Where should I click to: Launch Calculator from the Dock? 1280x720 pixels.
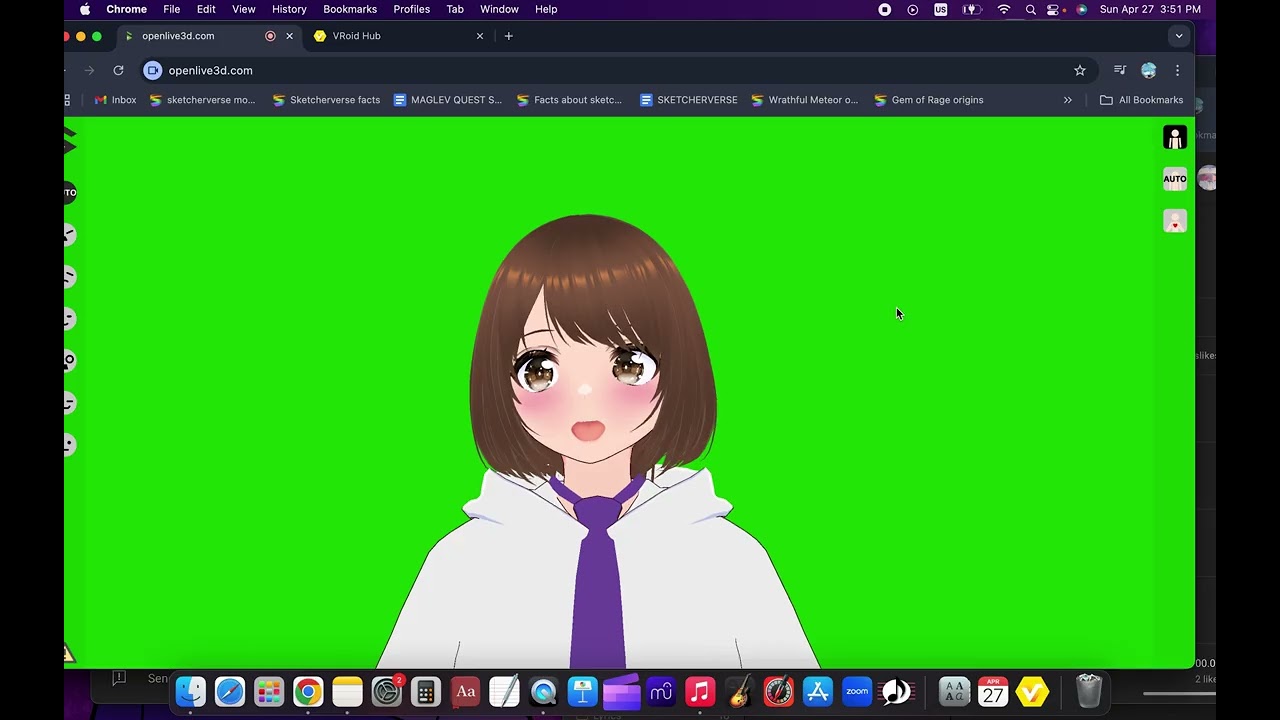coord(426,692)
